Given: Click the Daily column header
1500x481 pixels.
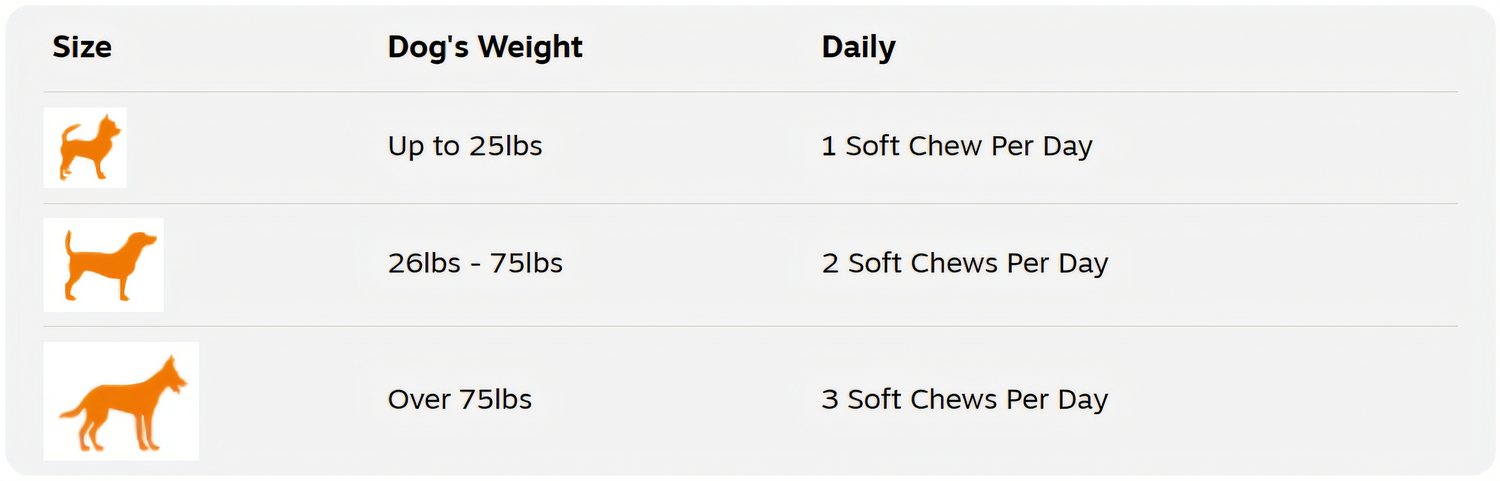Looking at the screenshot, I should click(x=858, y=47).
